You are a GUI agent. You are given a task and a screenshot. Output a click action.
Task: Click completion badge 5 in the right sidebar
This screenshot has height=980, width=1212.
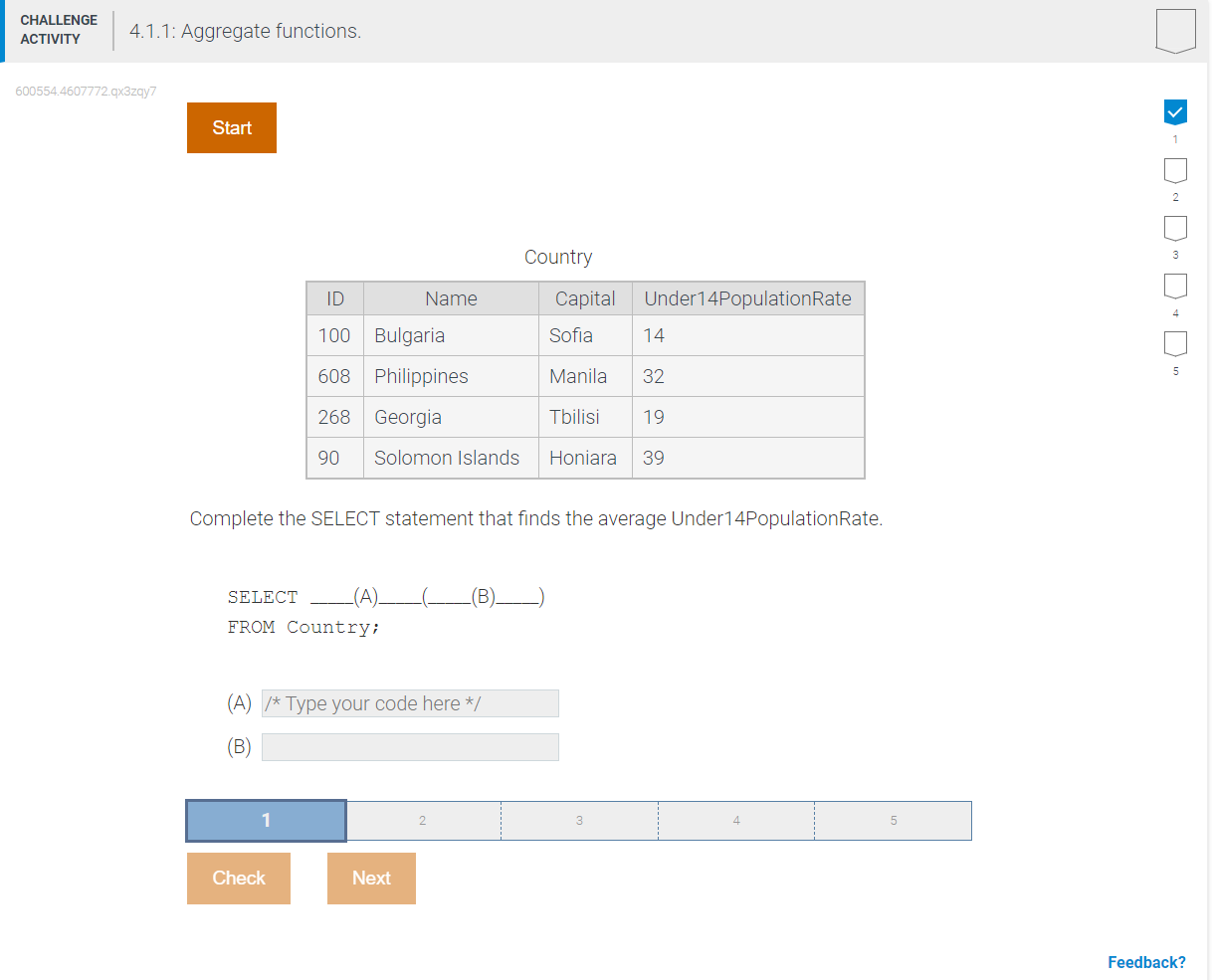coord(1175,342)
